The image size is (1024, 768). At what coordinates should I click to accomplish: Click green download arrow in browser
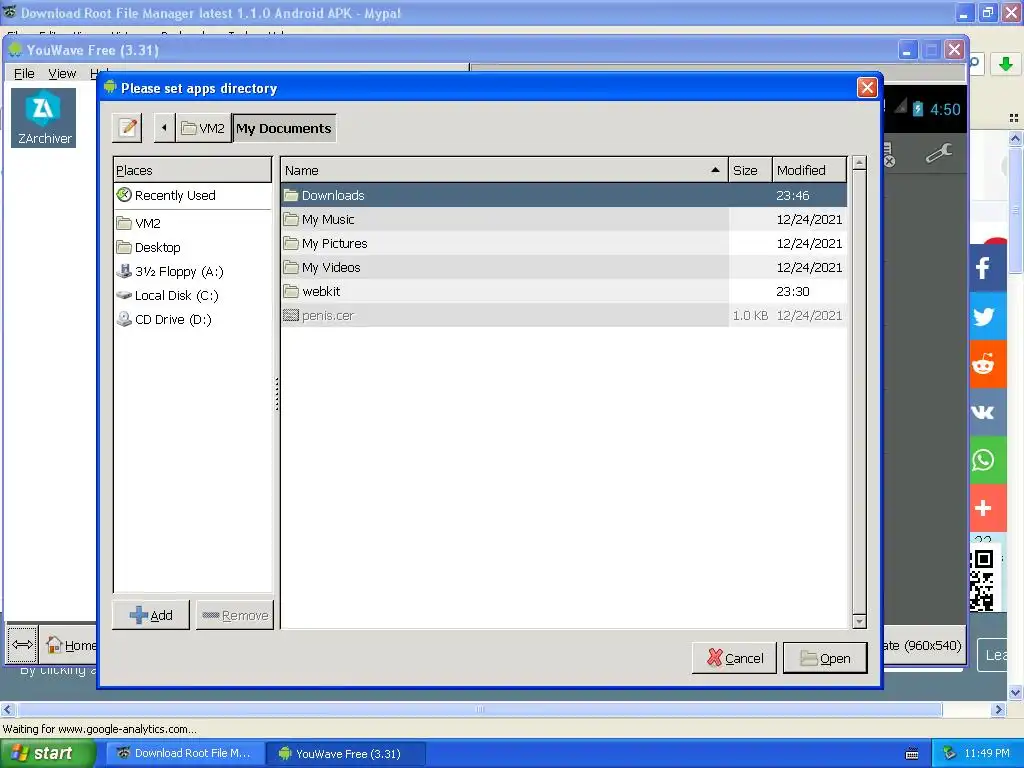click(x=1006, y=63)
